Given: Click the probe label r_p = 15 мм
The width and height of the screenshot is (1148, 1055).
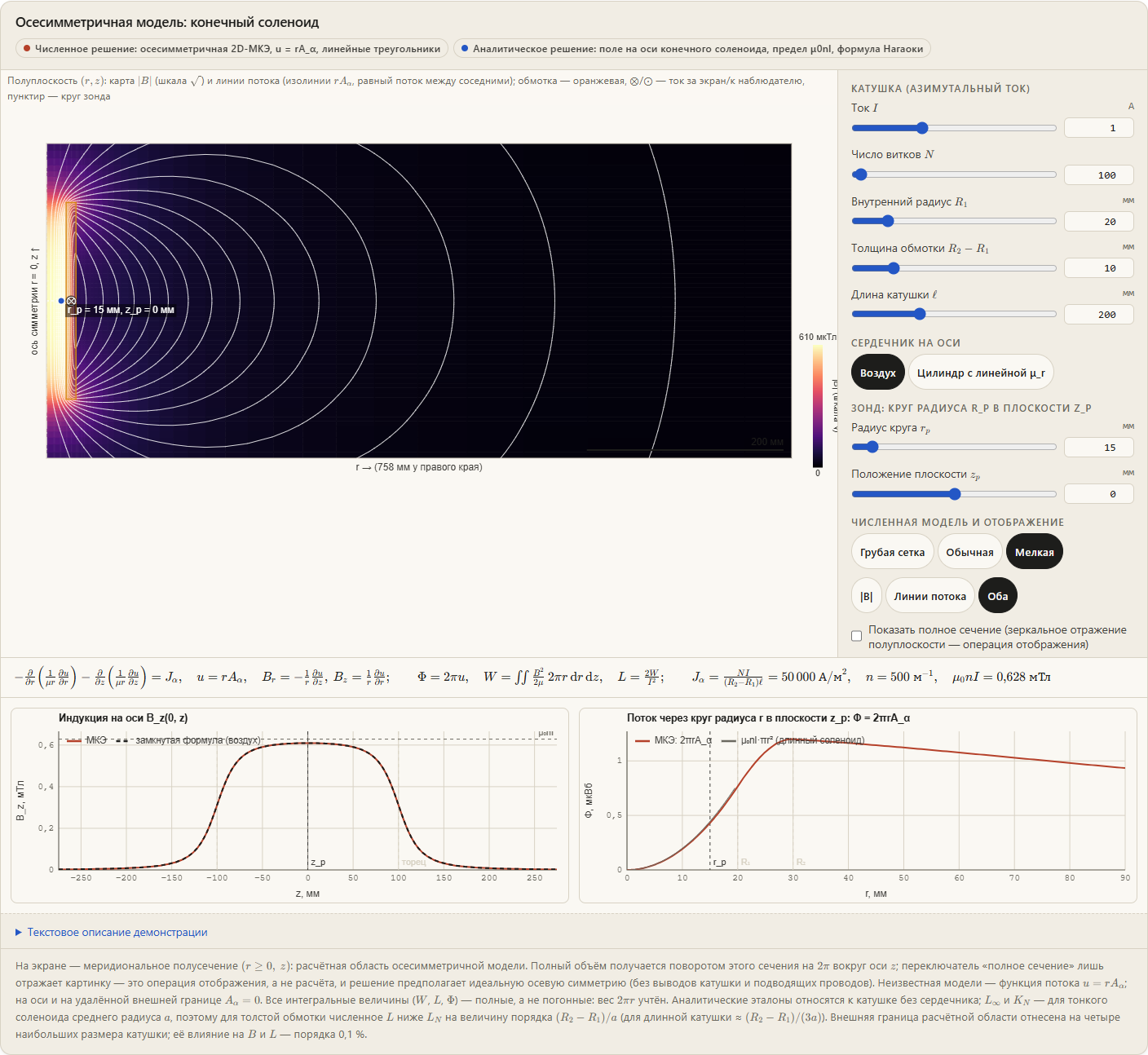Looking at the screenshot, I should (x=121, y=310).
